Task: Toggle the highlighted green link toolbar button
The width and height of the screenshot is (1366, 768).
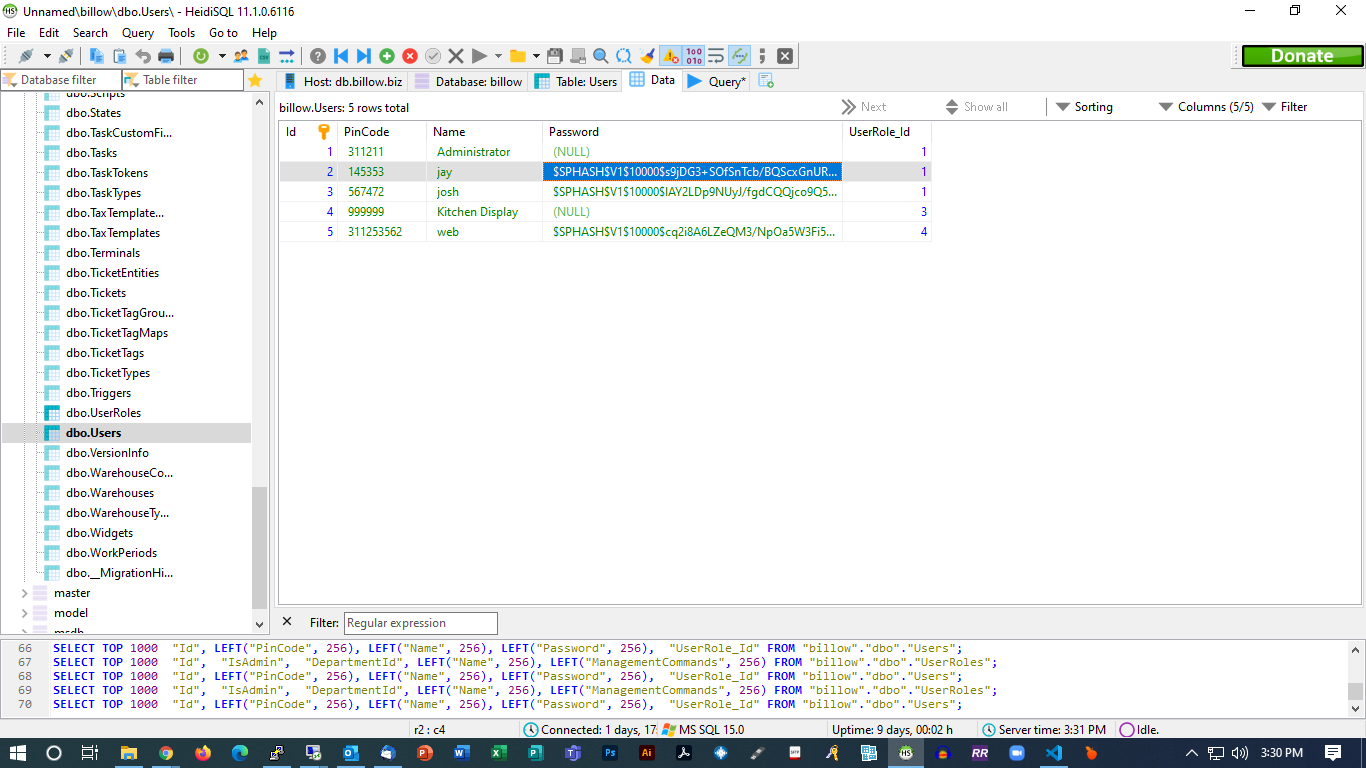Action: (x=739, y=56)
